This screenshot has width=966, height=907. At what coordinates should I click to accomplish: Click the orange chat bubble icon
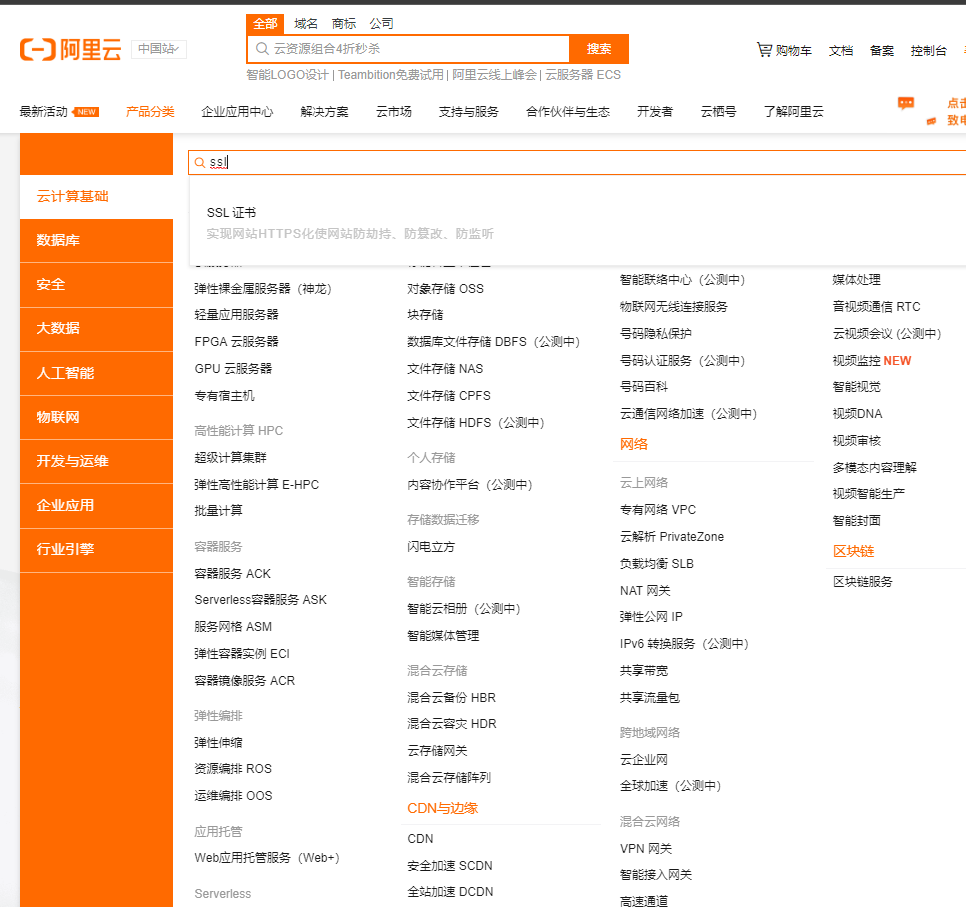click(906, 103)
